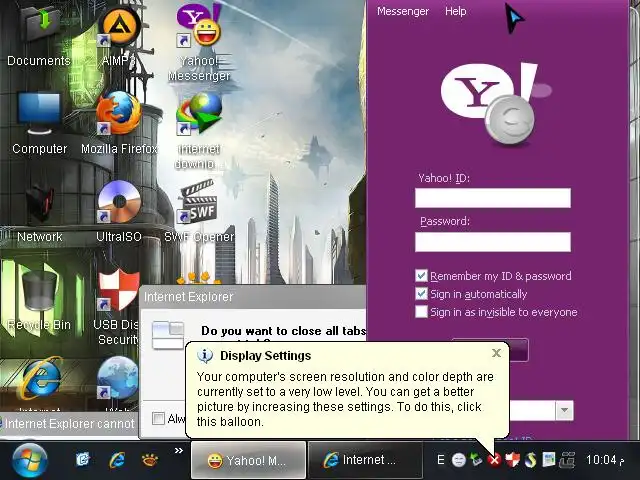Screen dimensions: 640x480
Task: Open the Documents desktop folder
Action: coord(39,35)
